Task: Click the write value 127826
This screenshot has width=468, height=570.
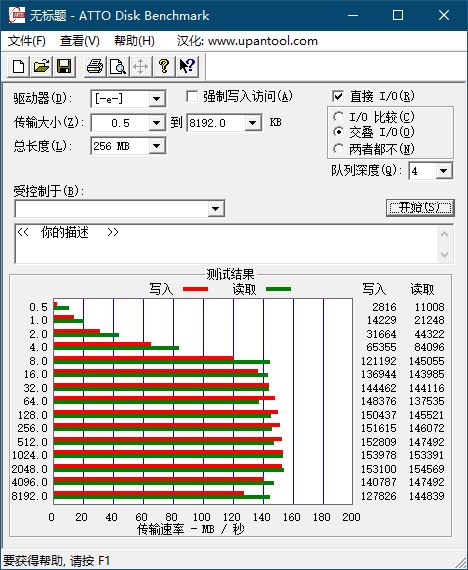Action: [378, 496]
